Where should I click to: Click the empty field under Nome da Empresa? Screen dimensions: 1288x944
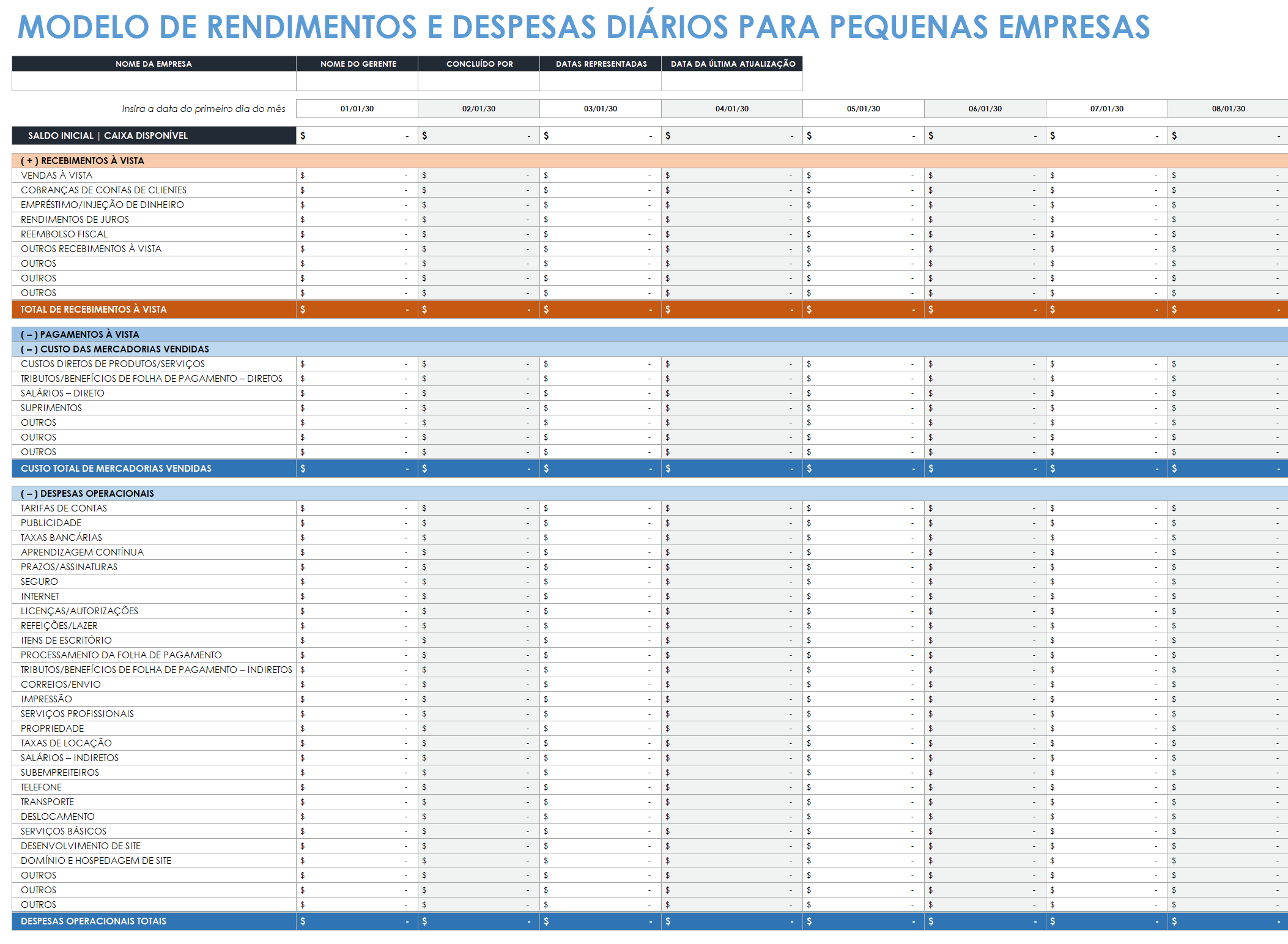[154, 81]
